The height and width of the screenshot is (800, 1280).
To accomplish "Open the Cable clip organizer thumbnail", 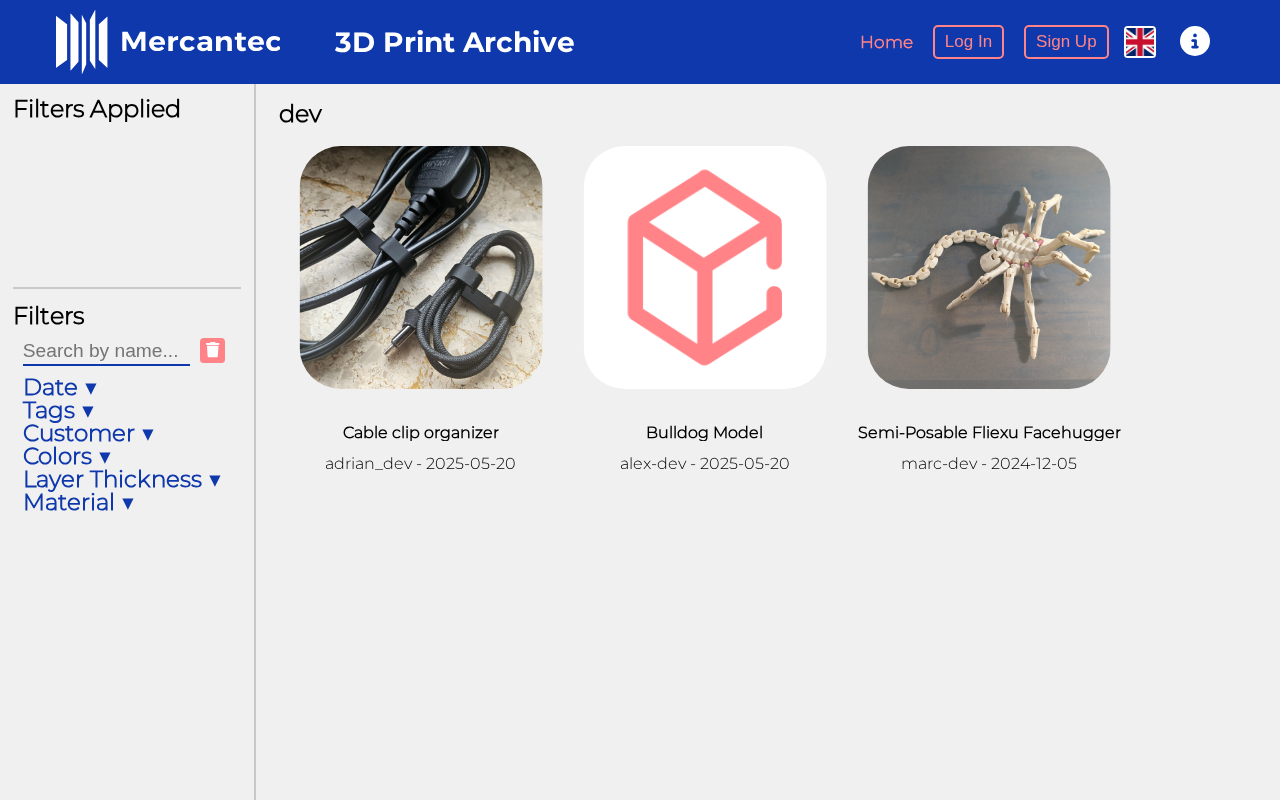I will point(421,267).
